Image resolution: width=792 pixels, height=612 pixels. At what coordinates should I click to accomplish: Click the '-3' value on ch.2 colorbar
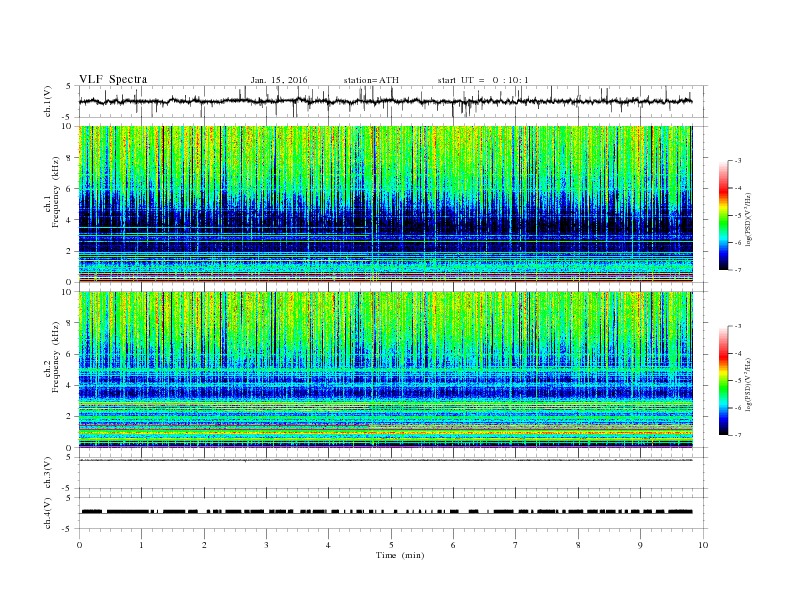coord(738,326)
